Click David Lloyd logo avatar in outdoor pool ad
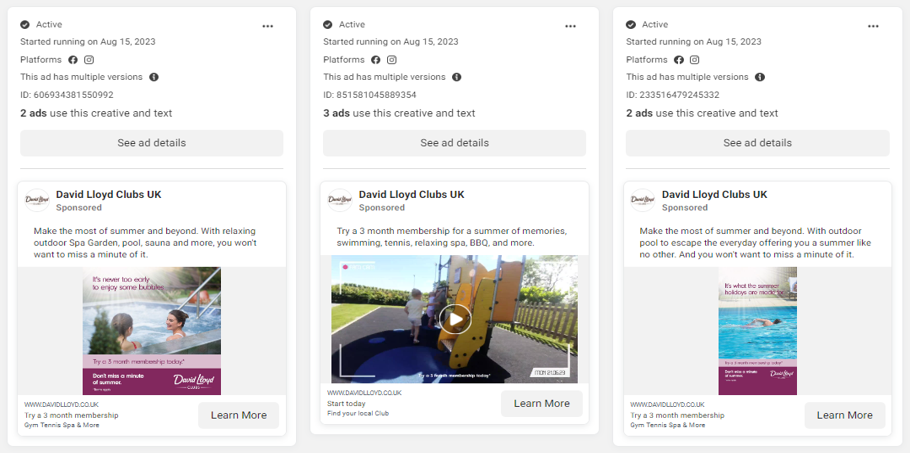The height and width of the screenshot is (453, 910). coord(643,200)
